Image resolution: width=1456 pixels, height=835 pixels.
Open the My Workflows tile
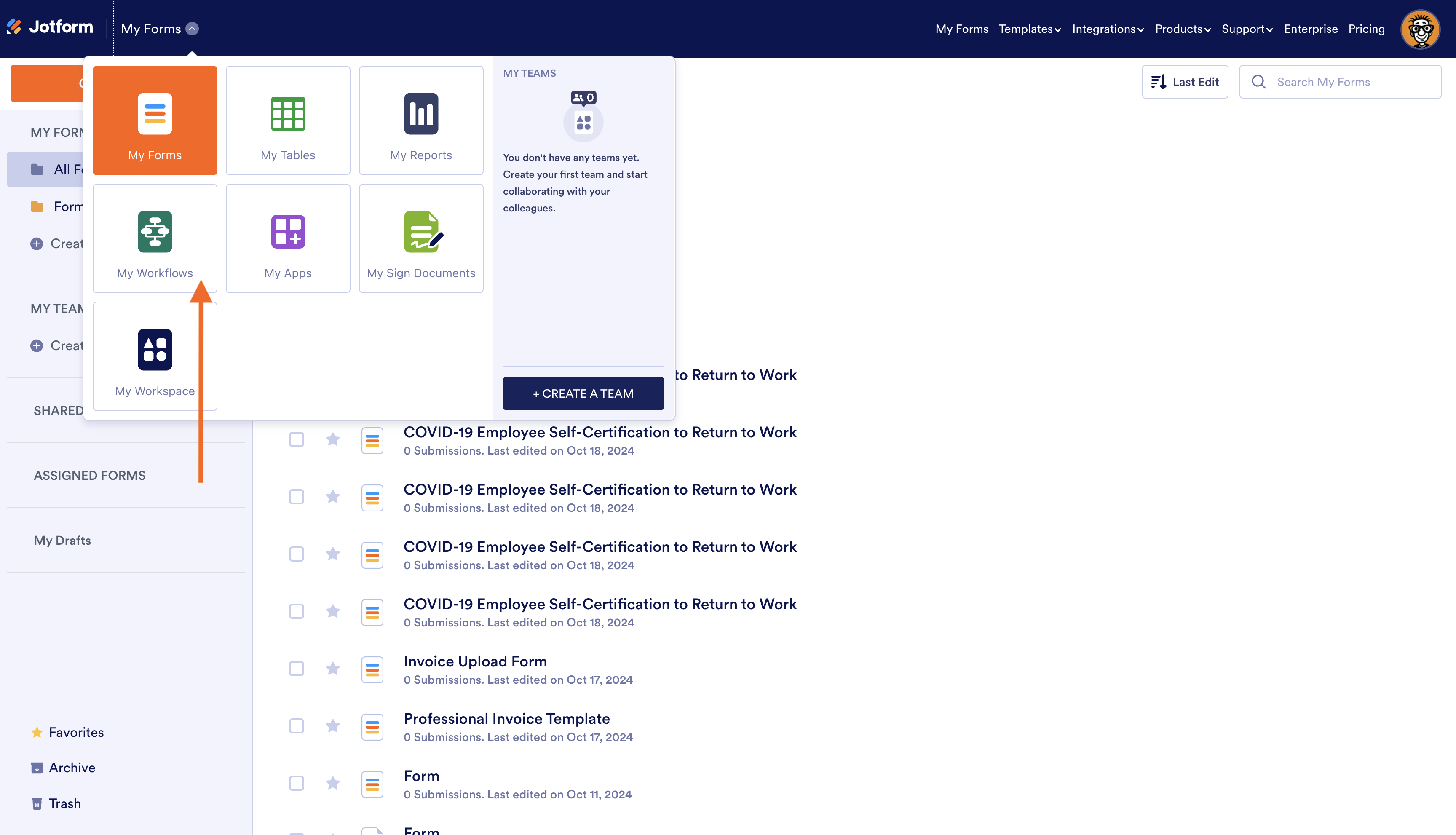[x=155, y=238]
